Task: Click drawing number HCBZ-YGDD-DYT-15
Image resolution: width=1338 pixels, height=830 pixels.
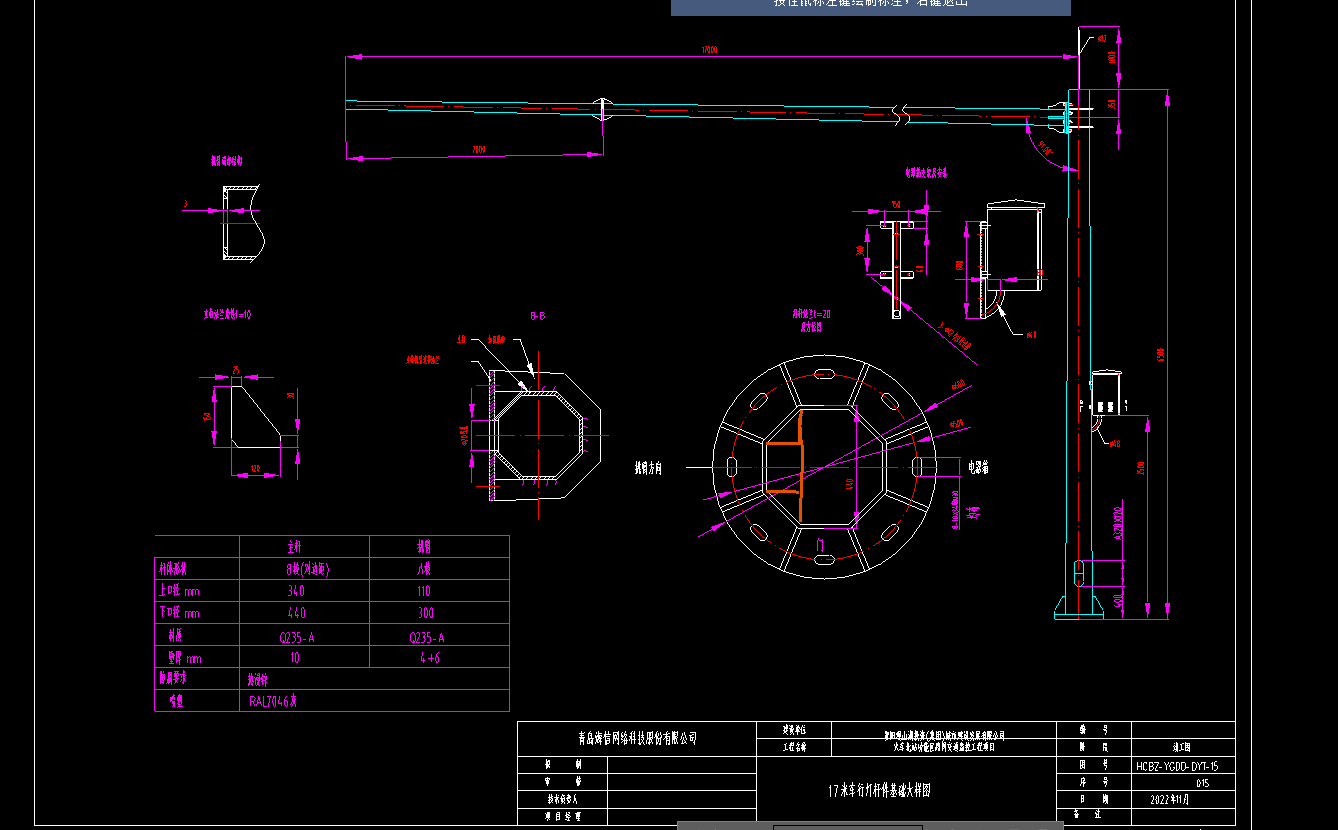Action: [x=1178, y=766]
